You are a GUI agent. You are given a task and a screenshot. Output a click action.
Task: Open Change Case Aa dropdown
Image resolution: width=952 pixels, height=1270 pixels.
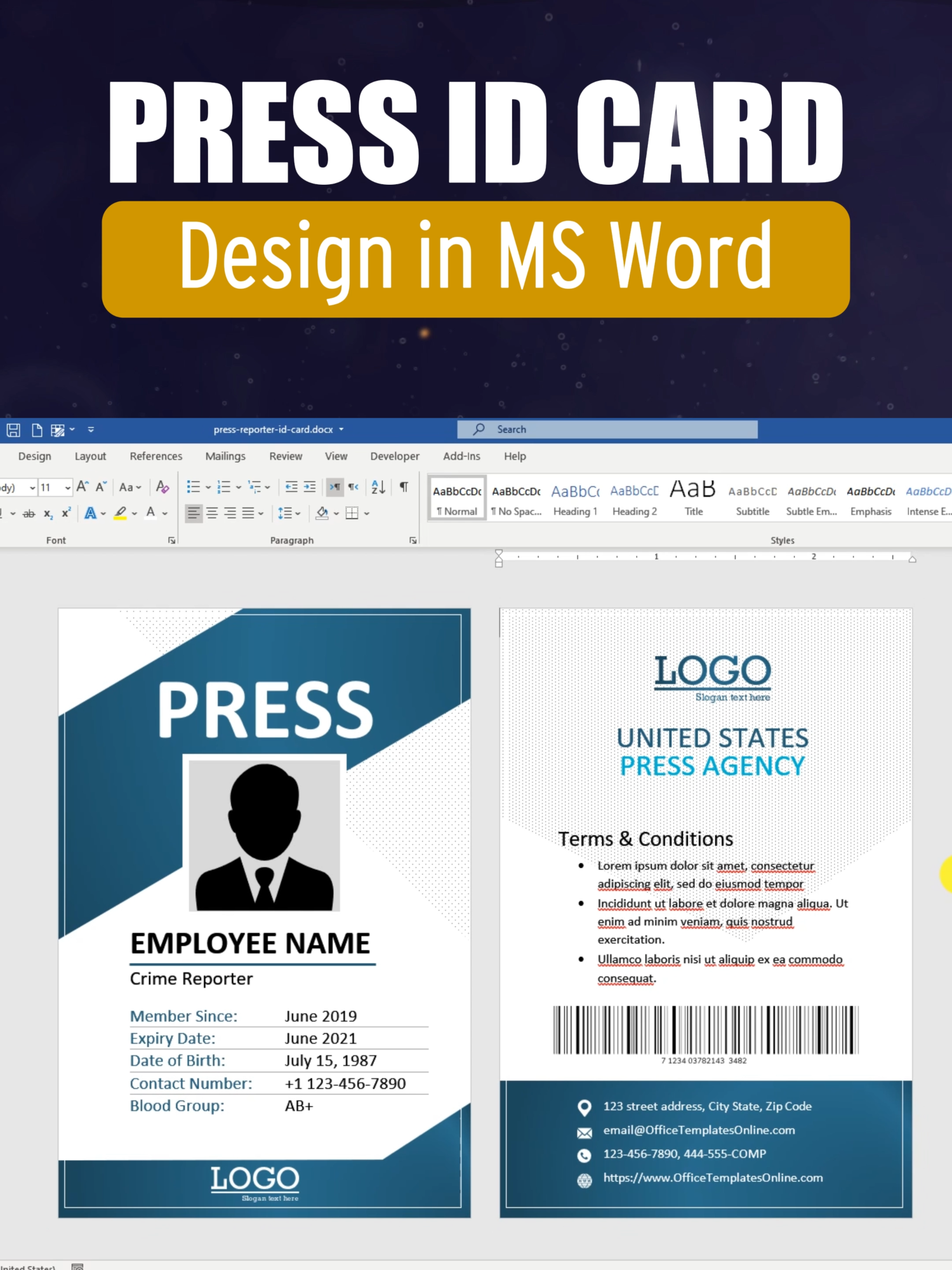point(130,487)
